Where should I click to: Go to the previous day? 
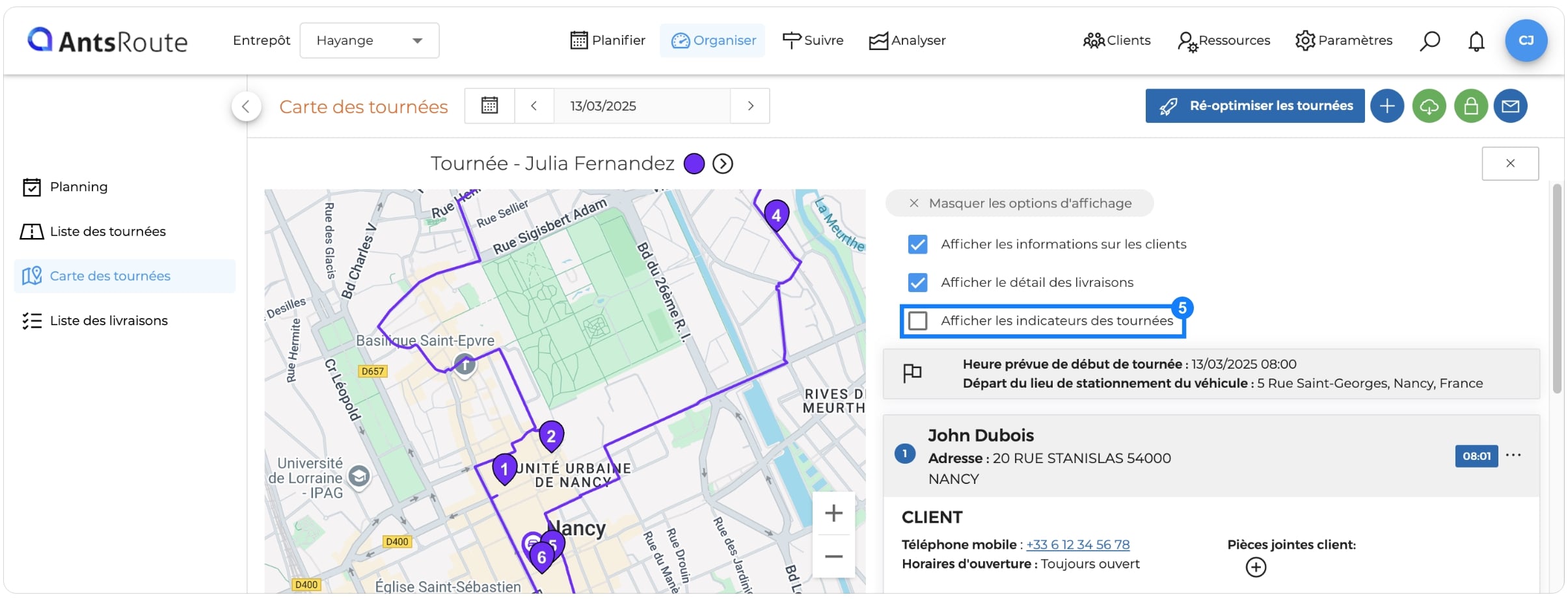pos(534,105)
